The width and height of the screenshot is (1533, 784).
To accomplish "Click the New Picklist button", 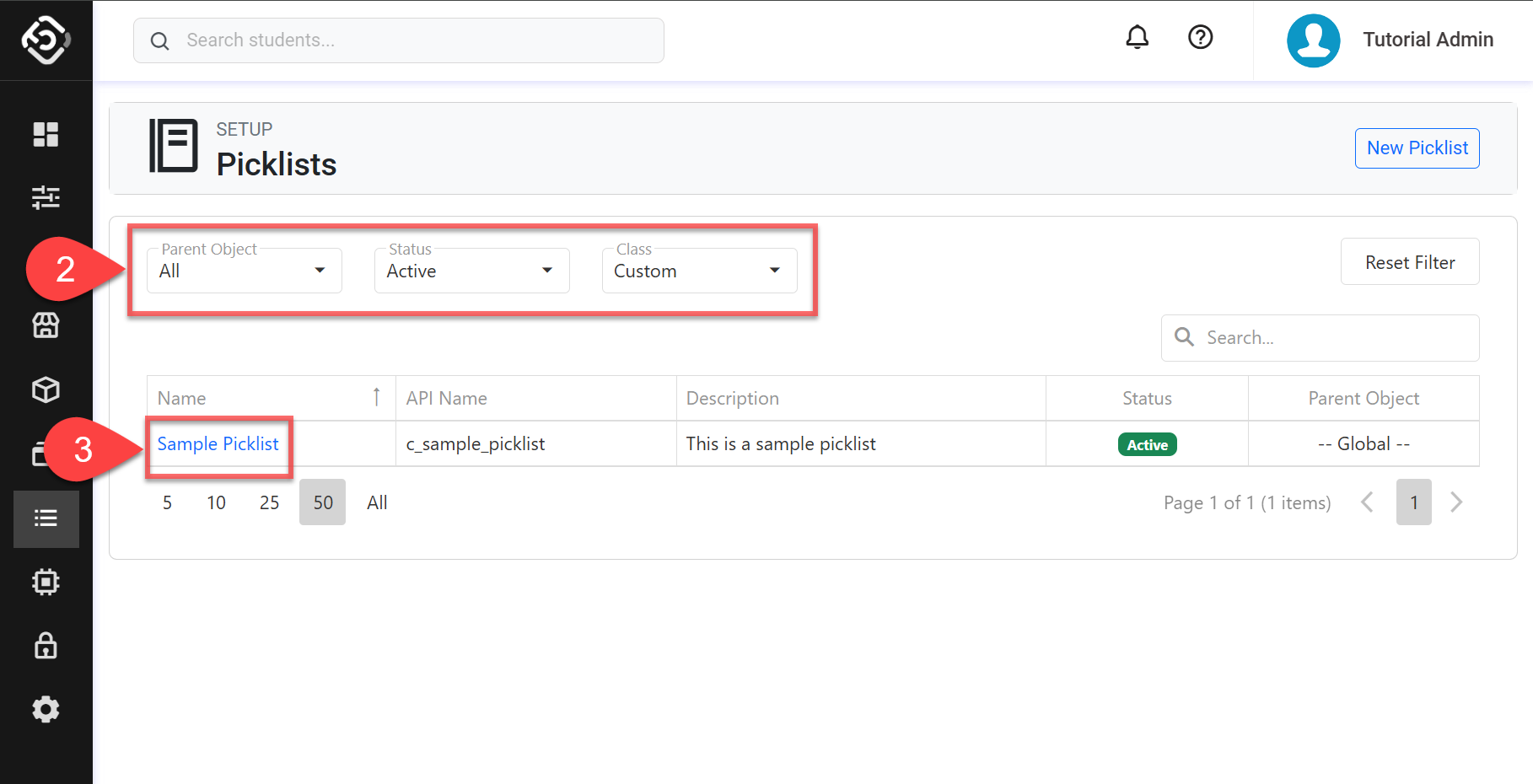I will click(1417, 148).
